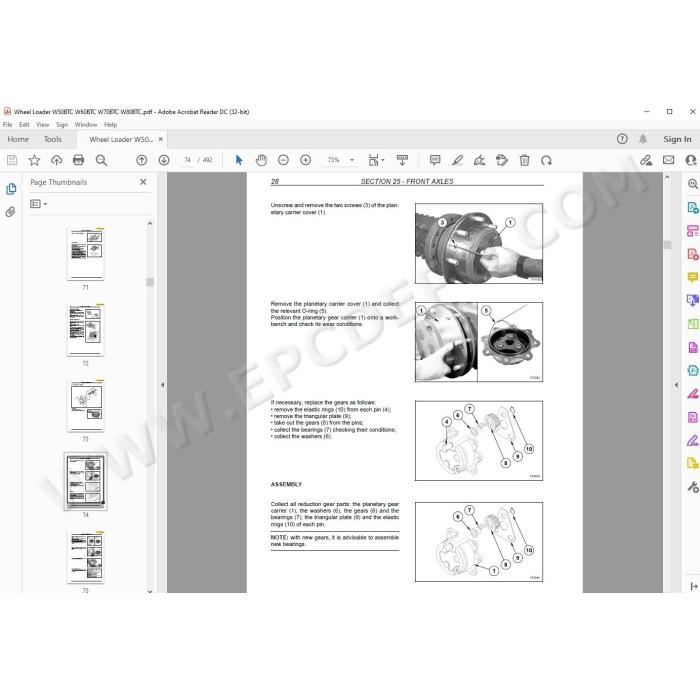The width and height of the screenshot is (700, 700).
Task: Open the fit page options icon
Action: point(376,160)
